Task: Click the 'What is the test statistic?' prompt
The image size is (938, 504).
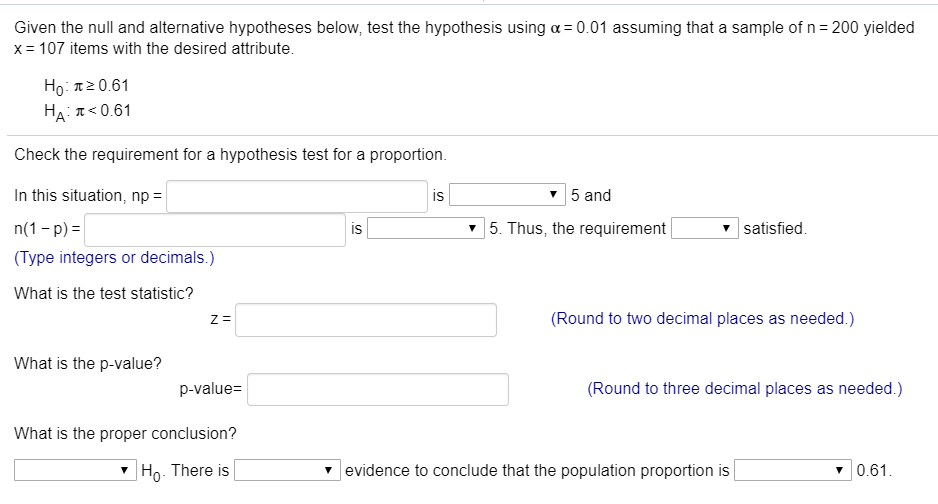Action: pos(104,293)
